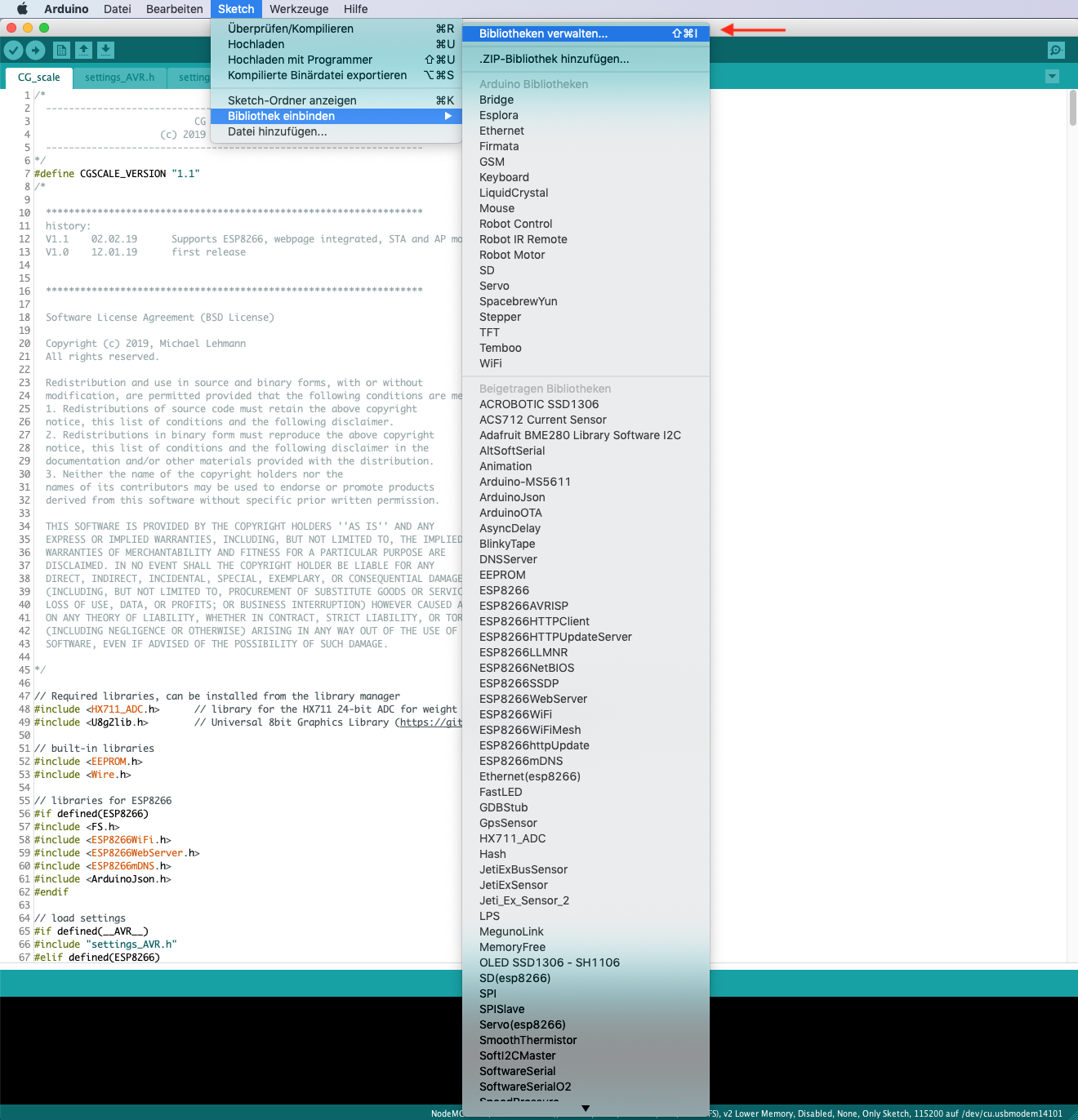The width and height of the screenshot is (1078, 1120).
Task: Choose Hochladen mit Programmer
Action: pyautogui.click(x=336, y=60)
